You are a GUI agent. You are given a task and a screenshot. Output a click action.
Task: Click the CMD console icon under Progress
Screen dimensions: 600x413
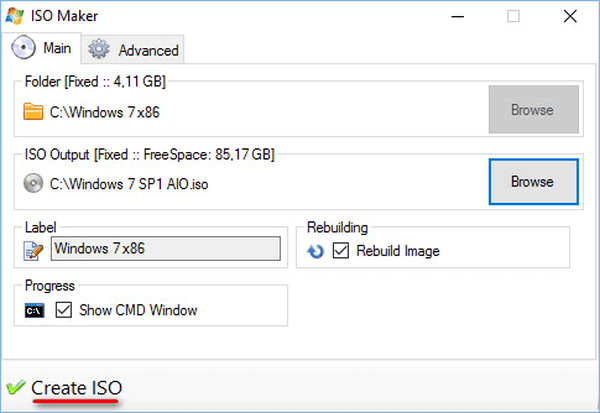[x=35, y=310]
